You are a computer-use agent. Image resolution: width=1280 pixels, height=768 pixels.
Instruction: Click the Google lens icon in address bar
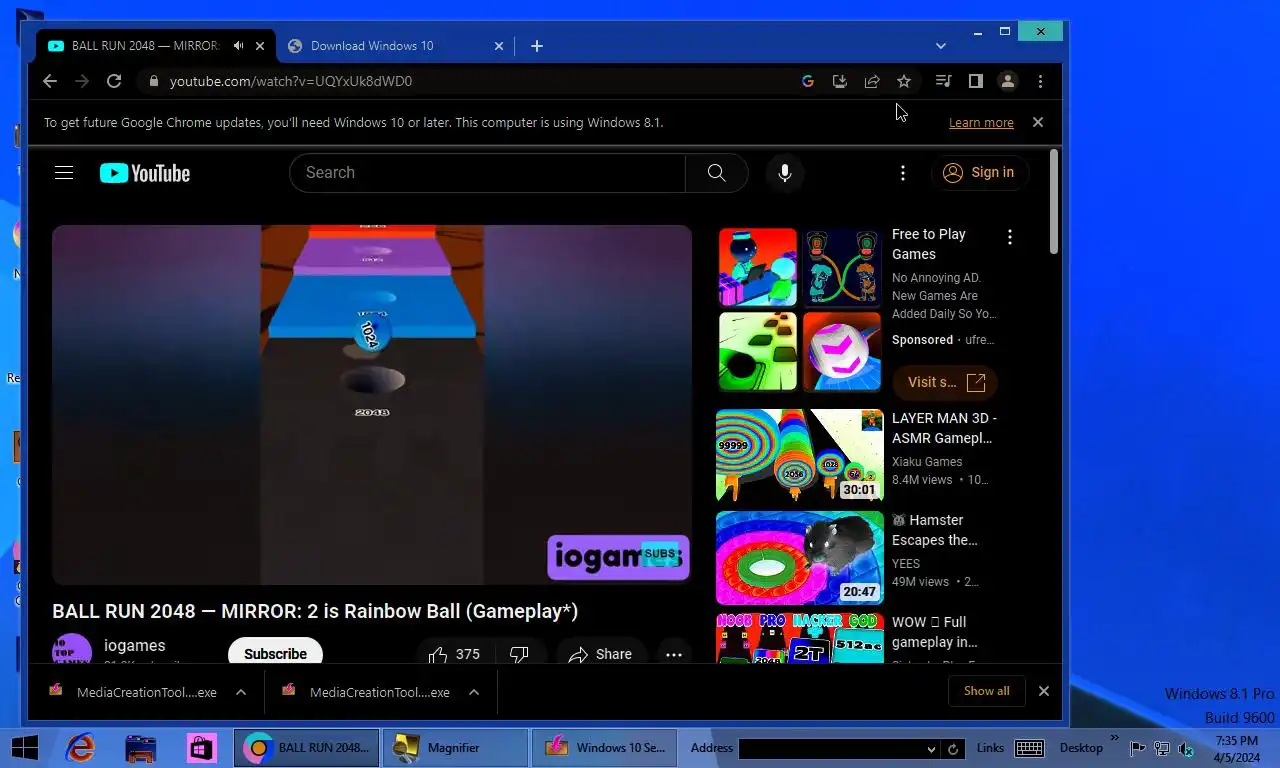click(808, 81)
